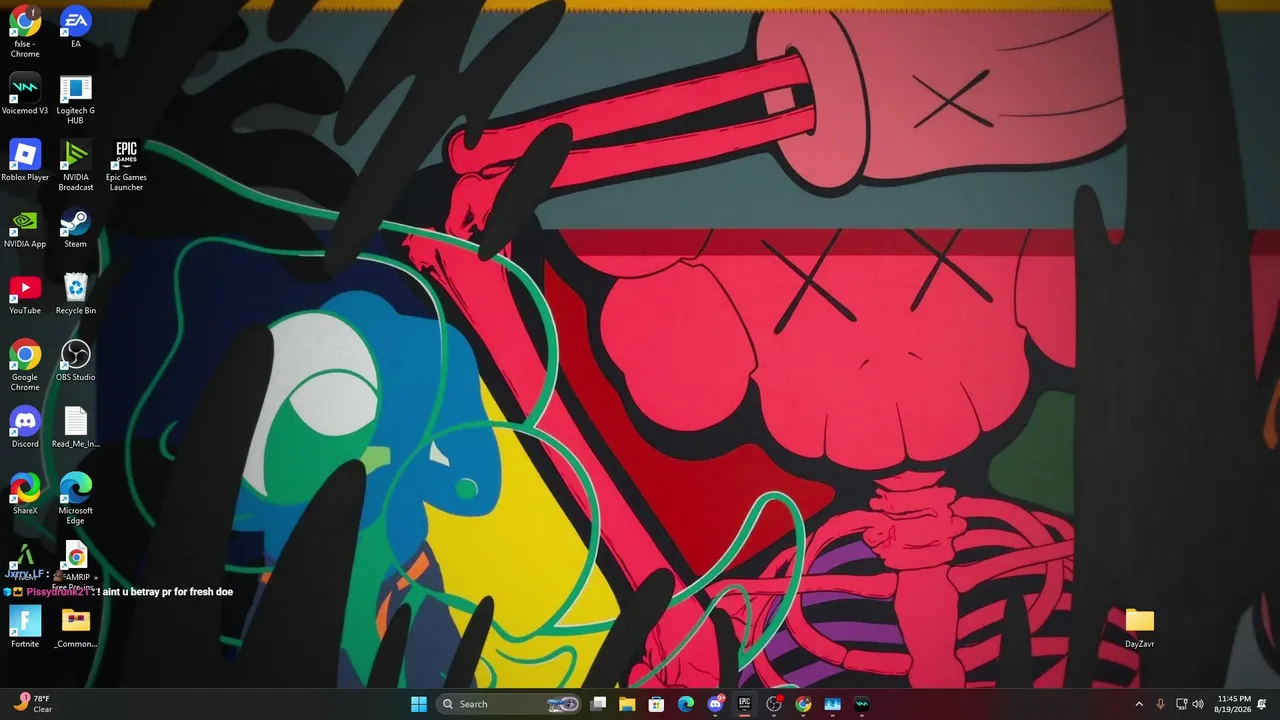Switch to Chrome on the taskbar

click(803, 704)
